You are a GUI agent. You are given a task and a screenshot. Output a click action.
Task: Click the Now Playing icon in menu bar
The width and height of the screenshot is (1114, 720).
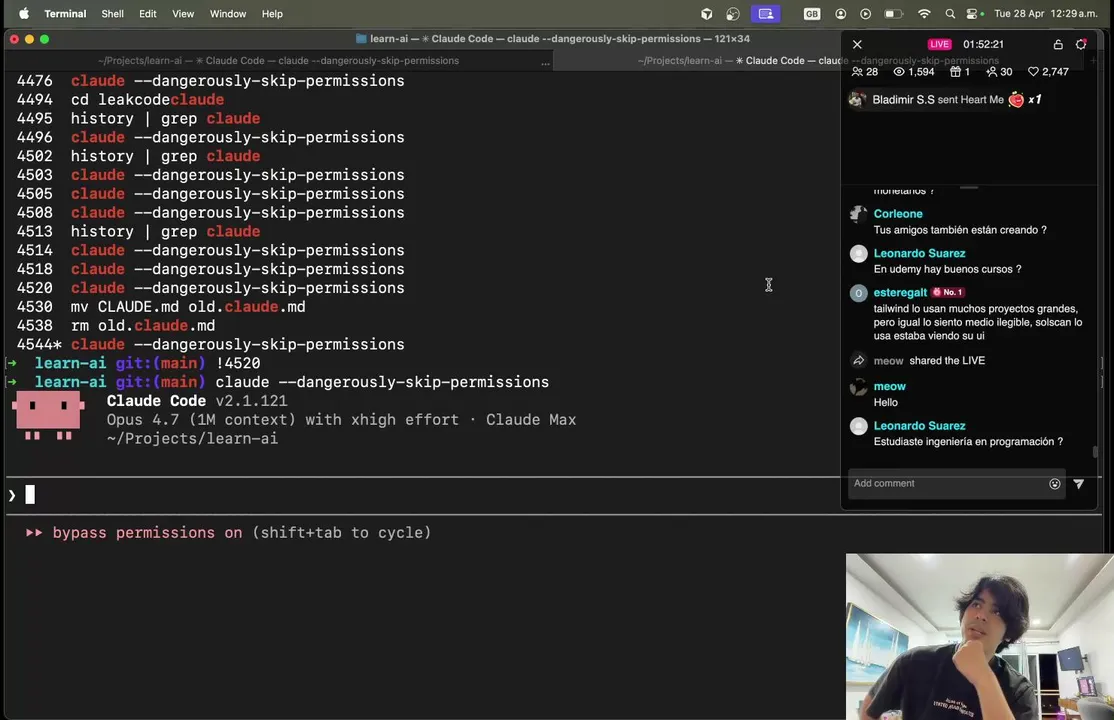(x=865, y=14)
